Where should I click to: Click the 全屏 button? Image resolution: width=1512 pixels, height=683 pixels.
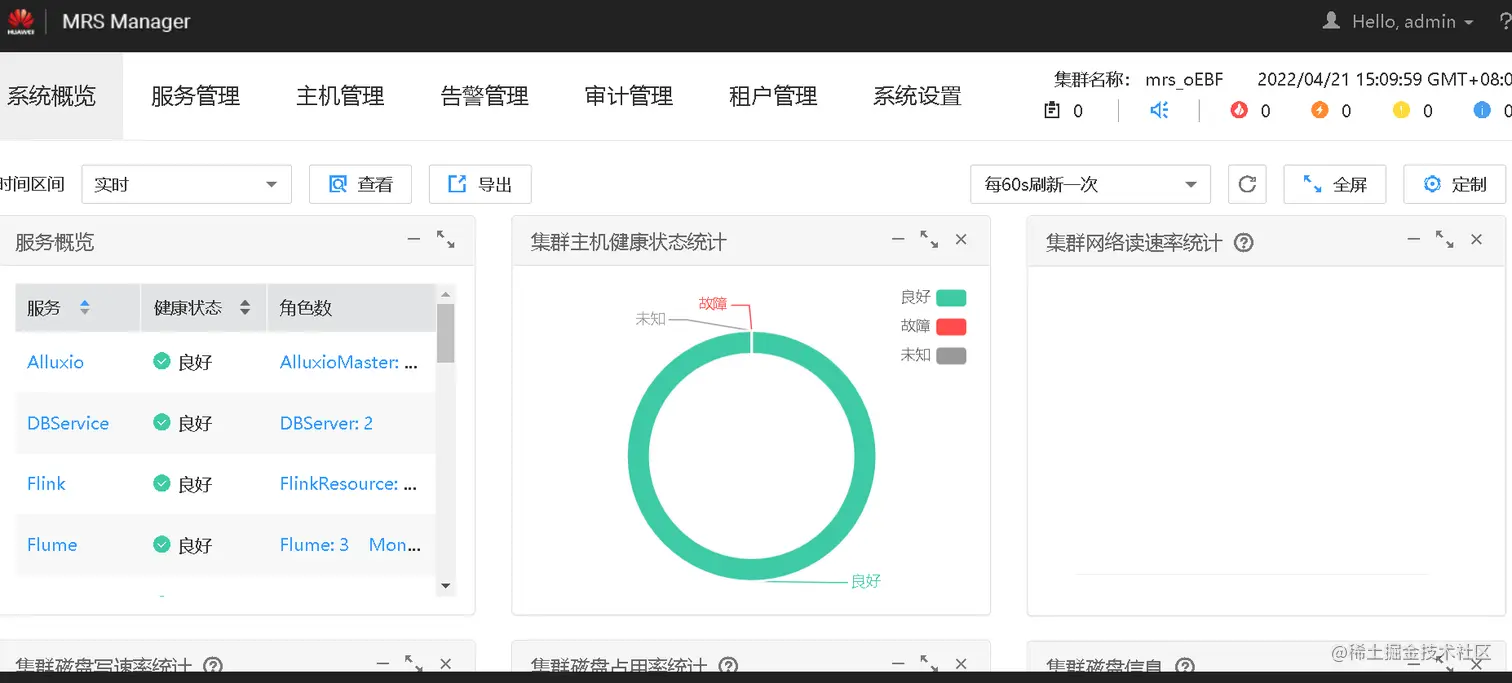[x=1335, y=184]
